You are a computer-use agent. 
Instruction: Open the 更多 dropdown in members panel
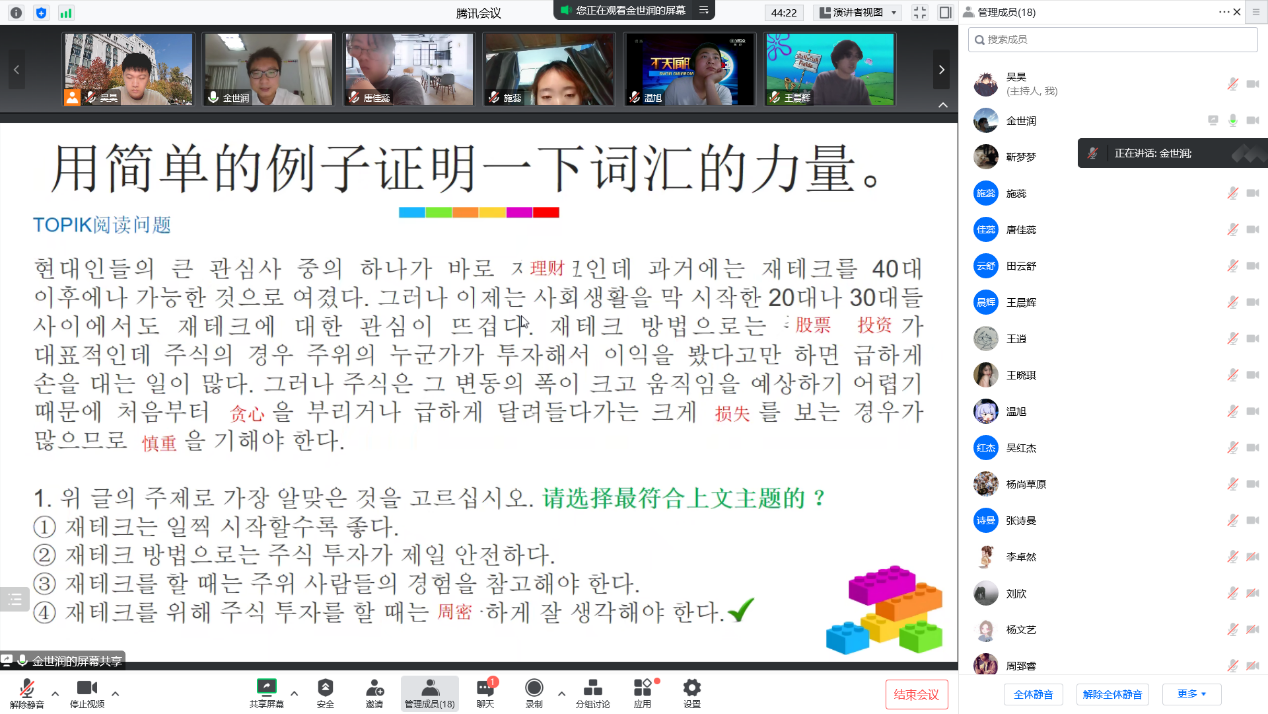click(x=1192, y=694)
